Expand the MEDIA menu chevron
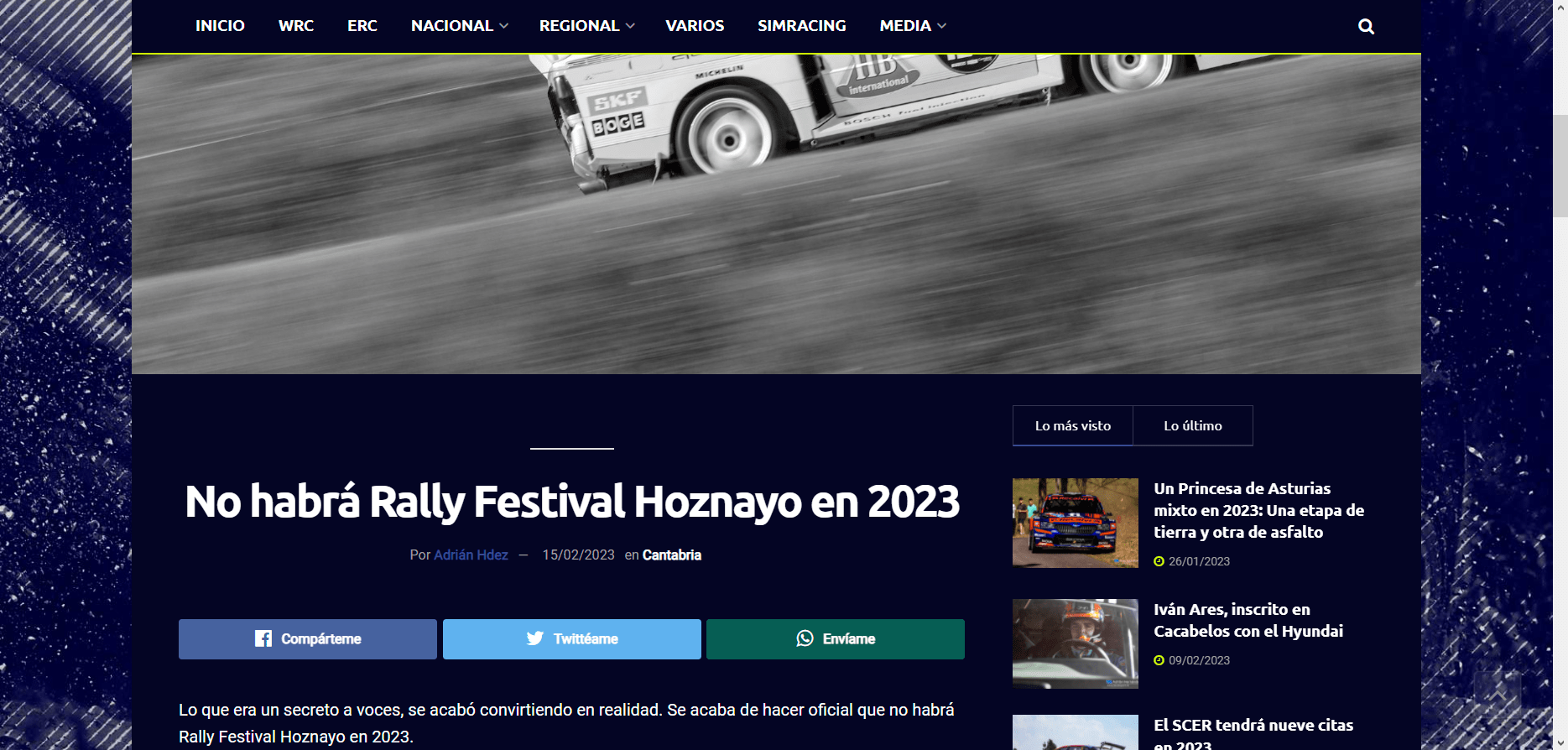This screenshot has width=1568, height=750. (941, 26)
